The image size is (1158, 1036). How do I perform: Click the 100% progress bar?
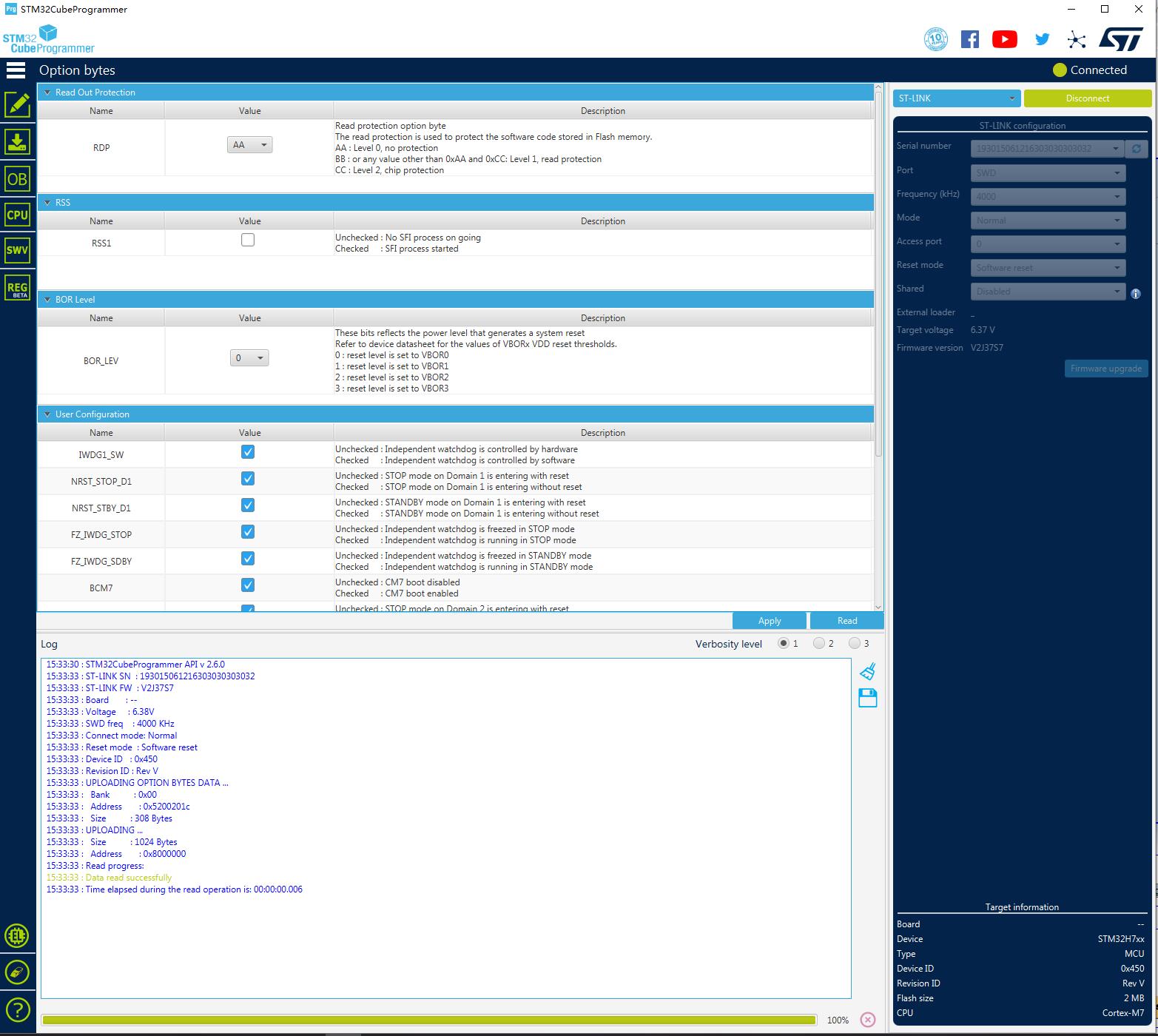[429, 1020]
